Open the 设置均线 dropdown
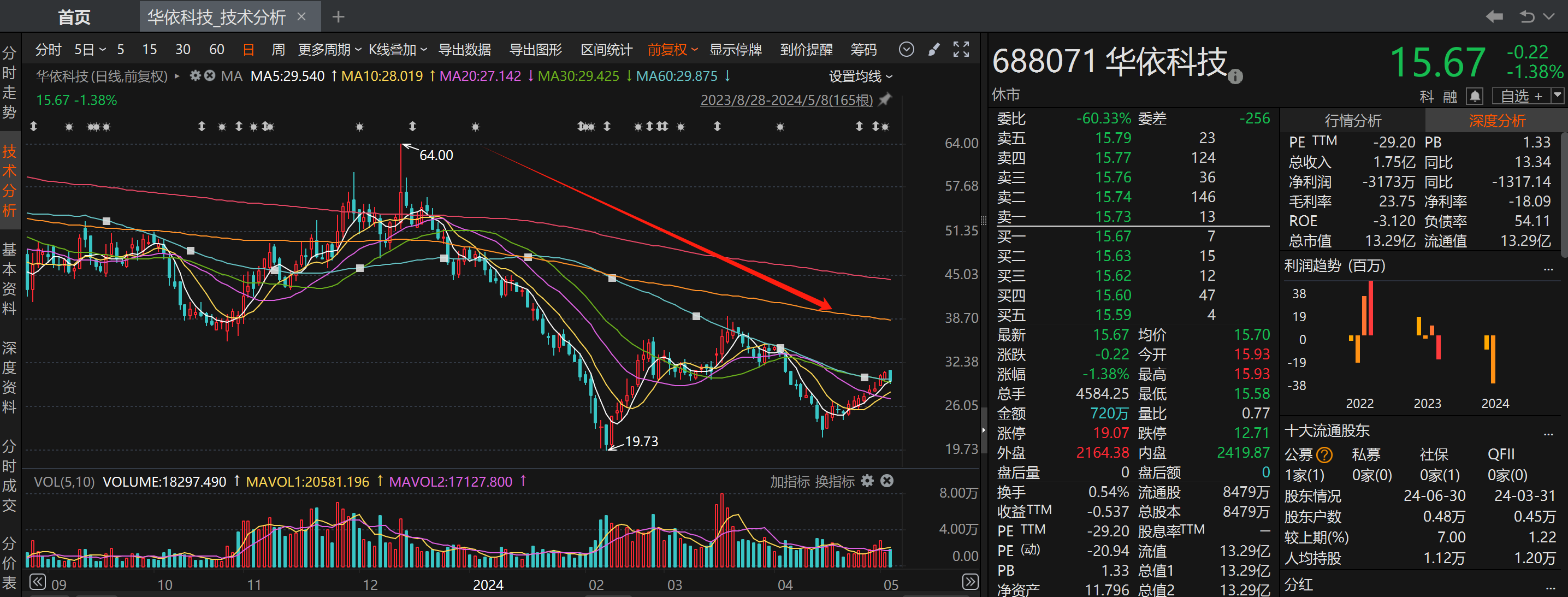The image size is (1568, 597). pos(860,76)
